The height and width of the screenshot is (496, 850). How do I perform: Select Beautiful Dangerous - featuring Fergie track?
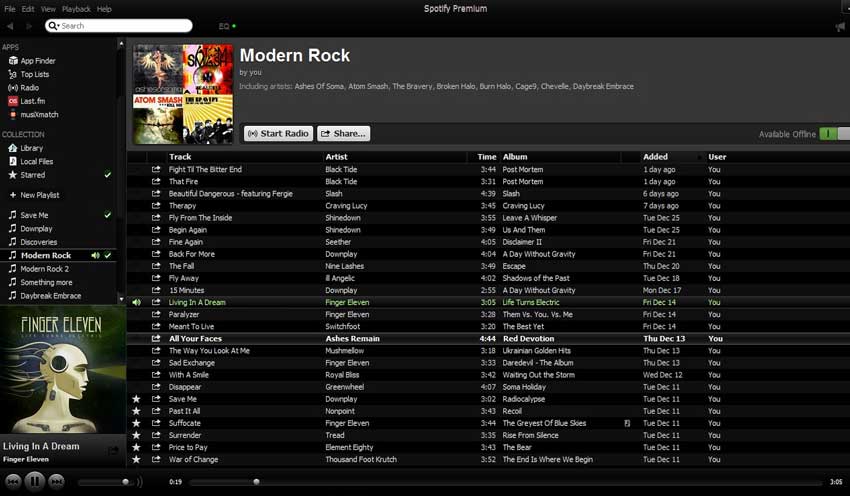(230, 194)
